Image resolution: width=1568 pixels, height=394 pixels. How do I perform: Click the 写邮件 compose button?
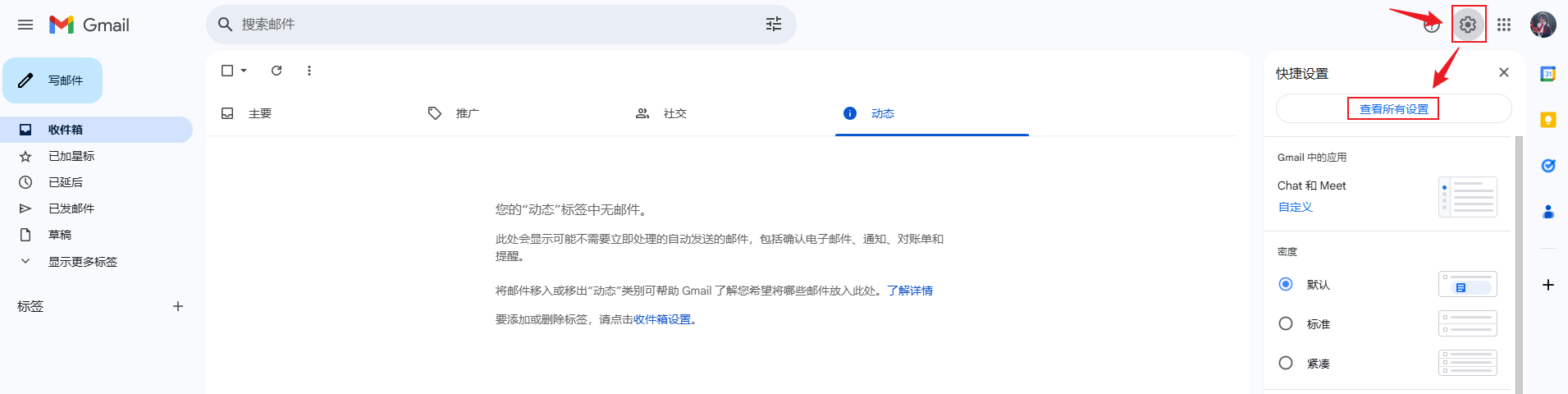click(53, 80)
